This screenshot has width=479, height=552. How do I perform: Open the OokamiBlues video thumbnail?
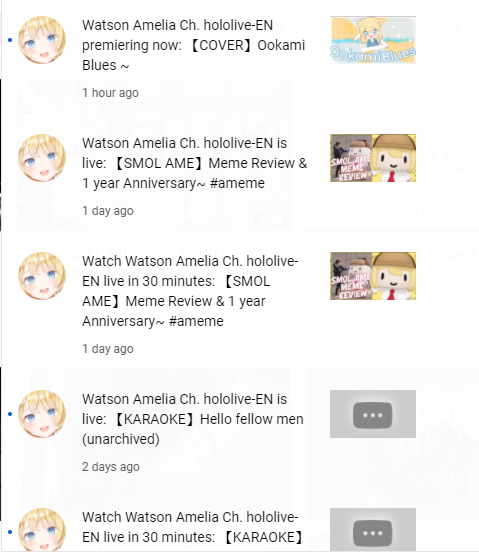click(x=373, y=40)
